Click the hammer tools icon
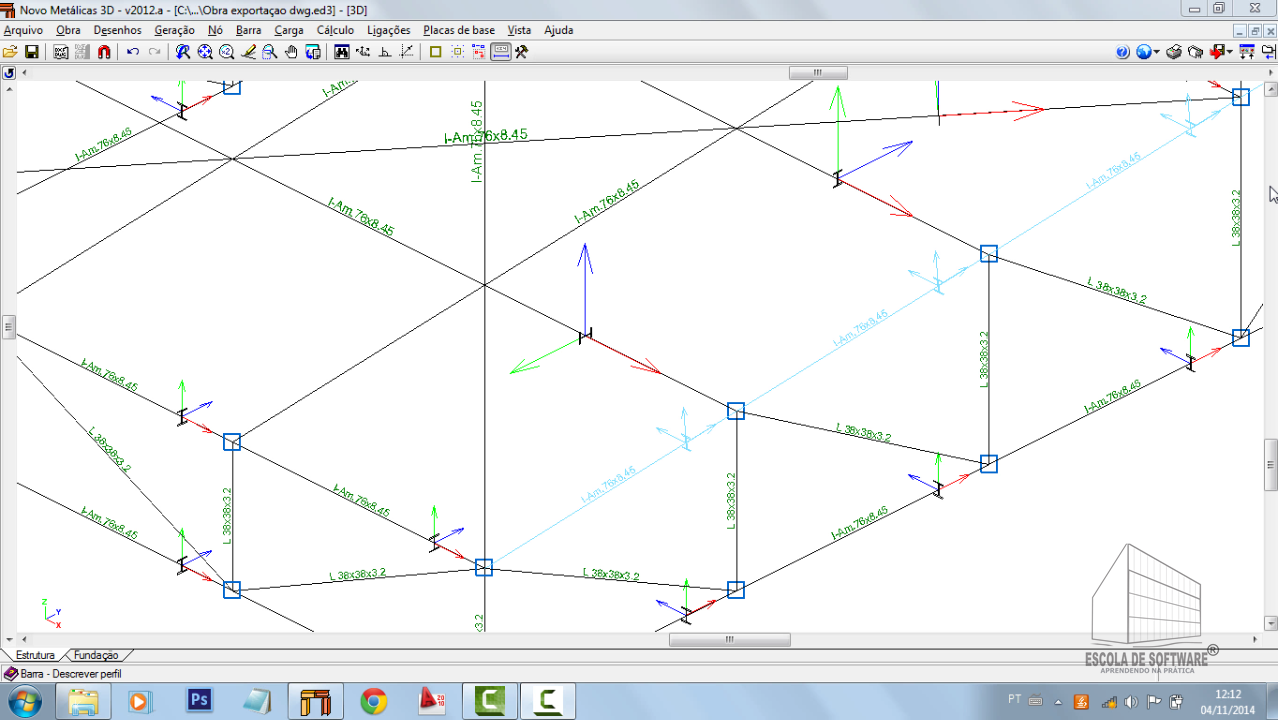This screenshot has height=720, width=1278. tap(521, 52)
